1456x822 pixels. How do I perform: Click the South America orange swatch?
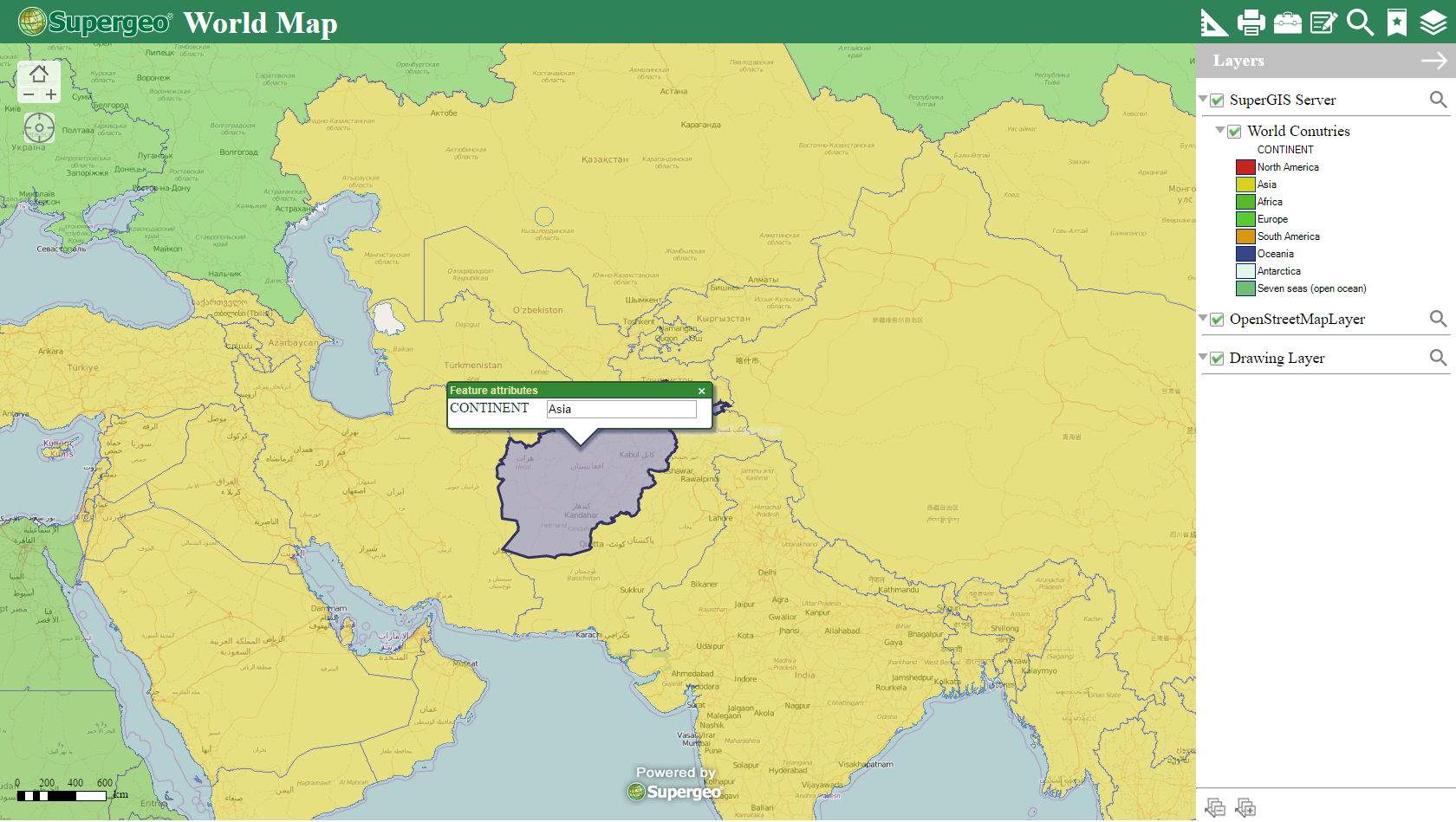click(x=1245, y=236)
